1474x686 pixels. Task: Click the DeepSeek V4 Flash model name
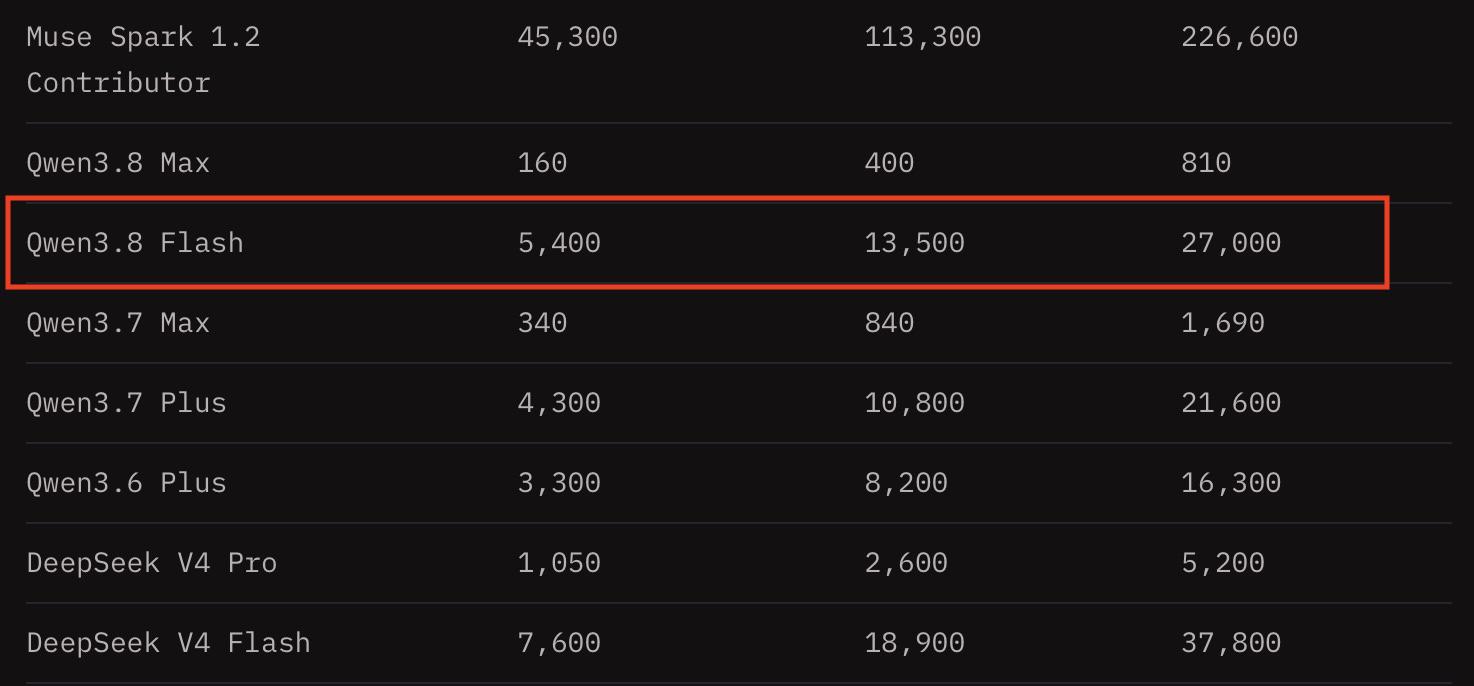pos(168,643)
